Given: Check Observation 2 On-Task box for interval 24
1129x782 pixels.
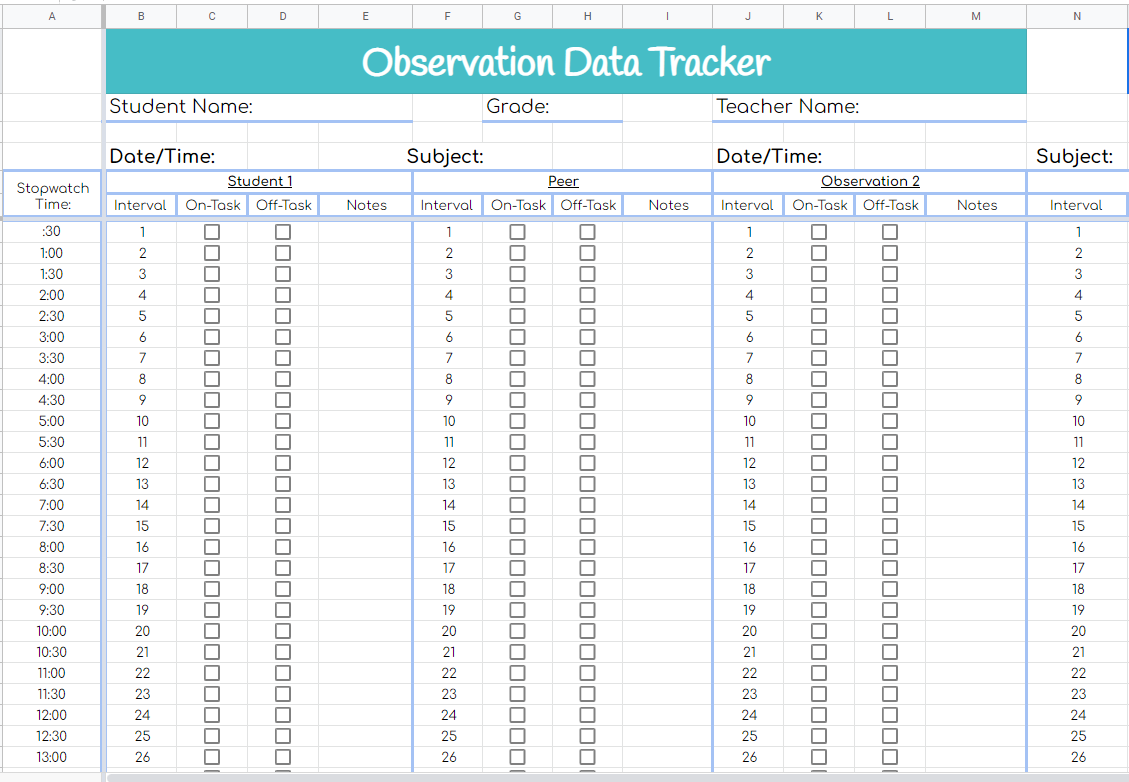Looking at the screenshot, I should point(819,715).
